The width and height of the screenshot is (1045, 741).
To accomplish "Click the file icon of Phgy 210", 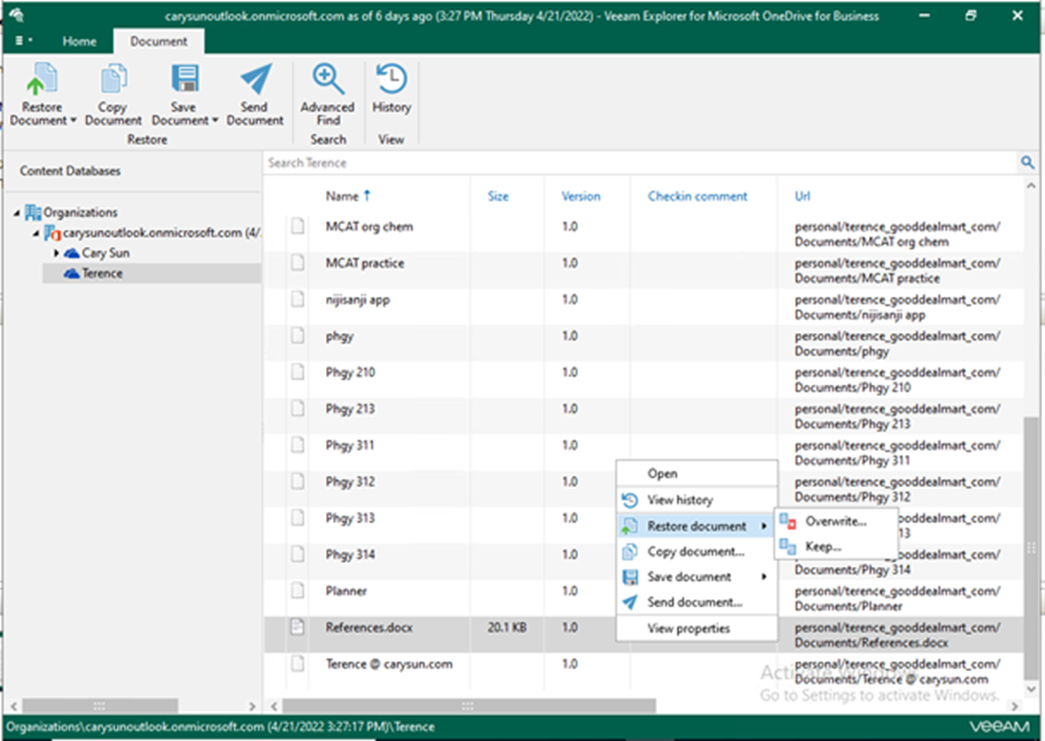I will (x=297, y=371).
